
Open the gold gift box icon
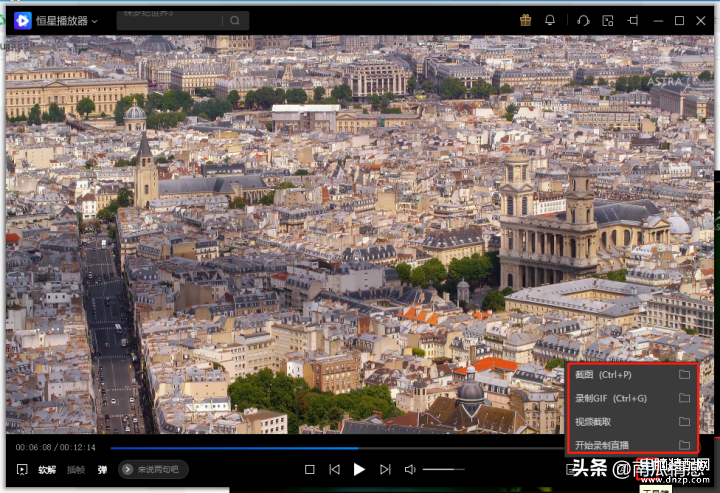coord(525,20)
